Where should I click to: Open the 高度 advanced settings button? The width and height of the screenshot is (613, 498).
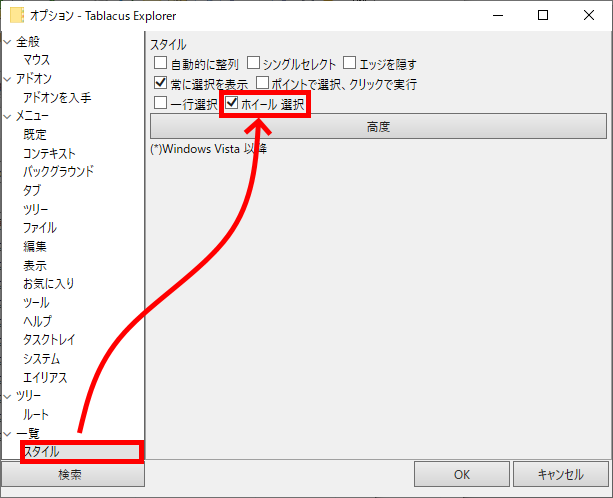[378, 126]
